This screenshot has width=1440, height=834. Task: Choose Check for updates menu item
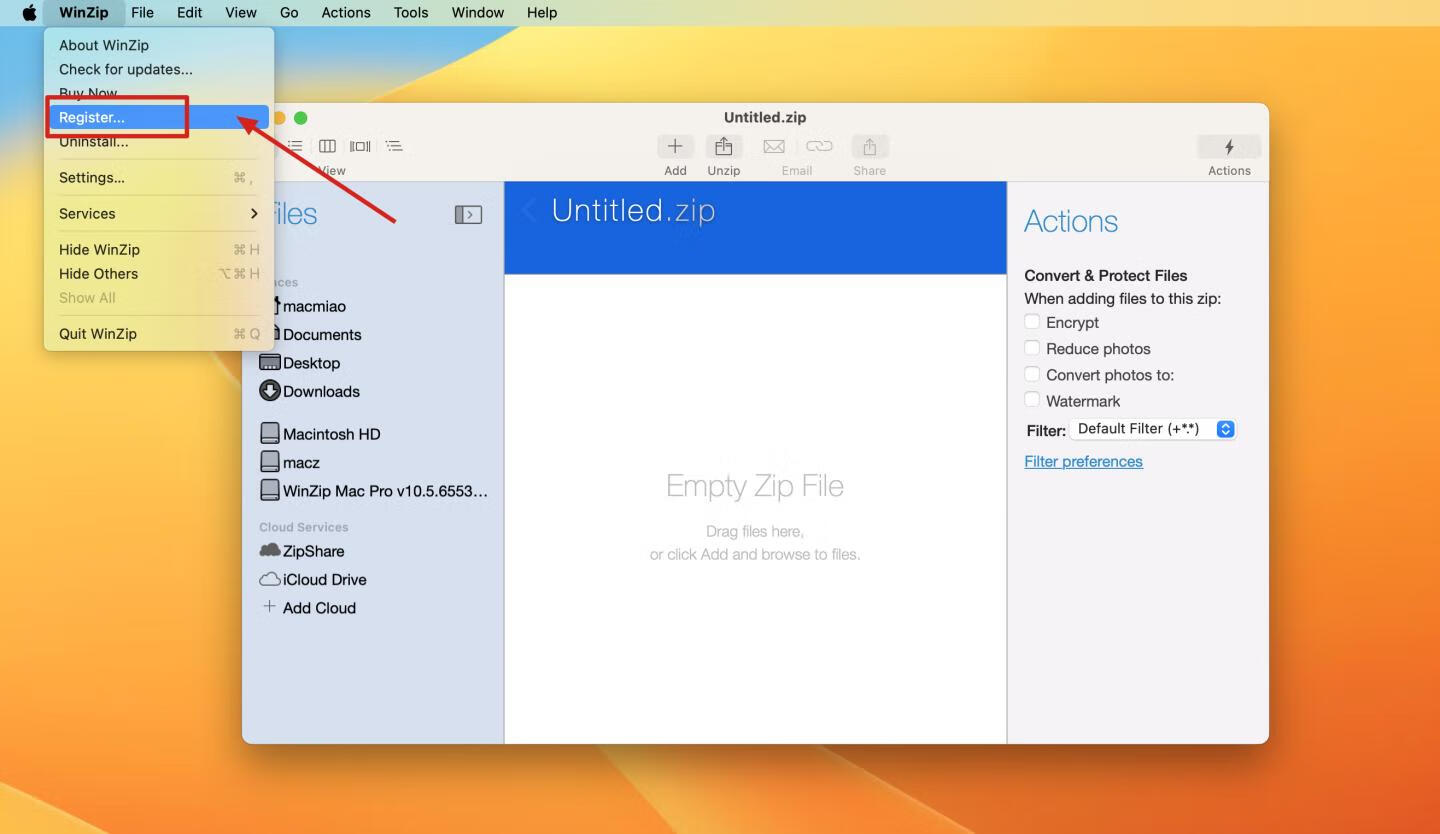159,69
